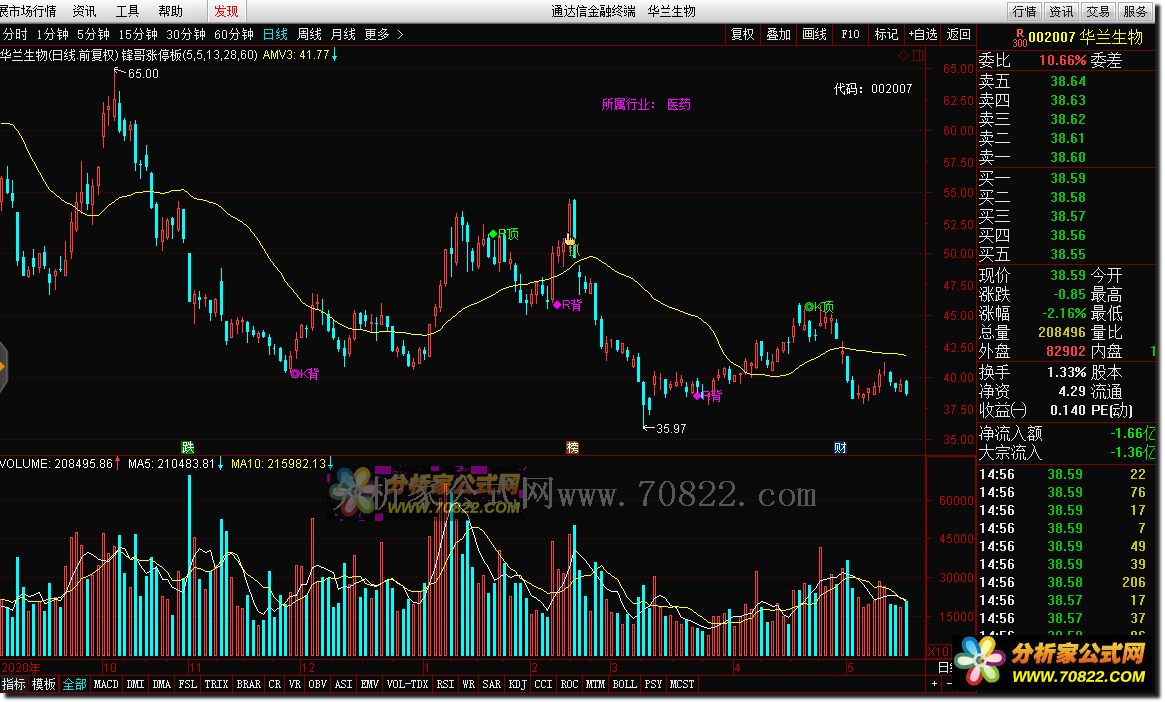Image resolution: width=1165 pixels, height=702 pixels.
Task: Select the TRIX indicator tab
Action: pyautogui.click(x=216, y=684)
